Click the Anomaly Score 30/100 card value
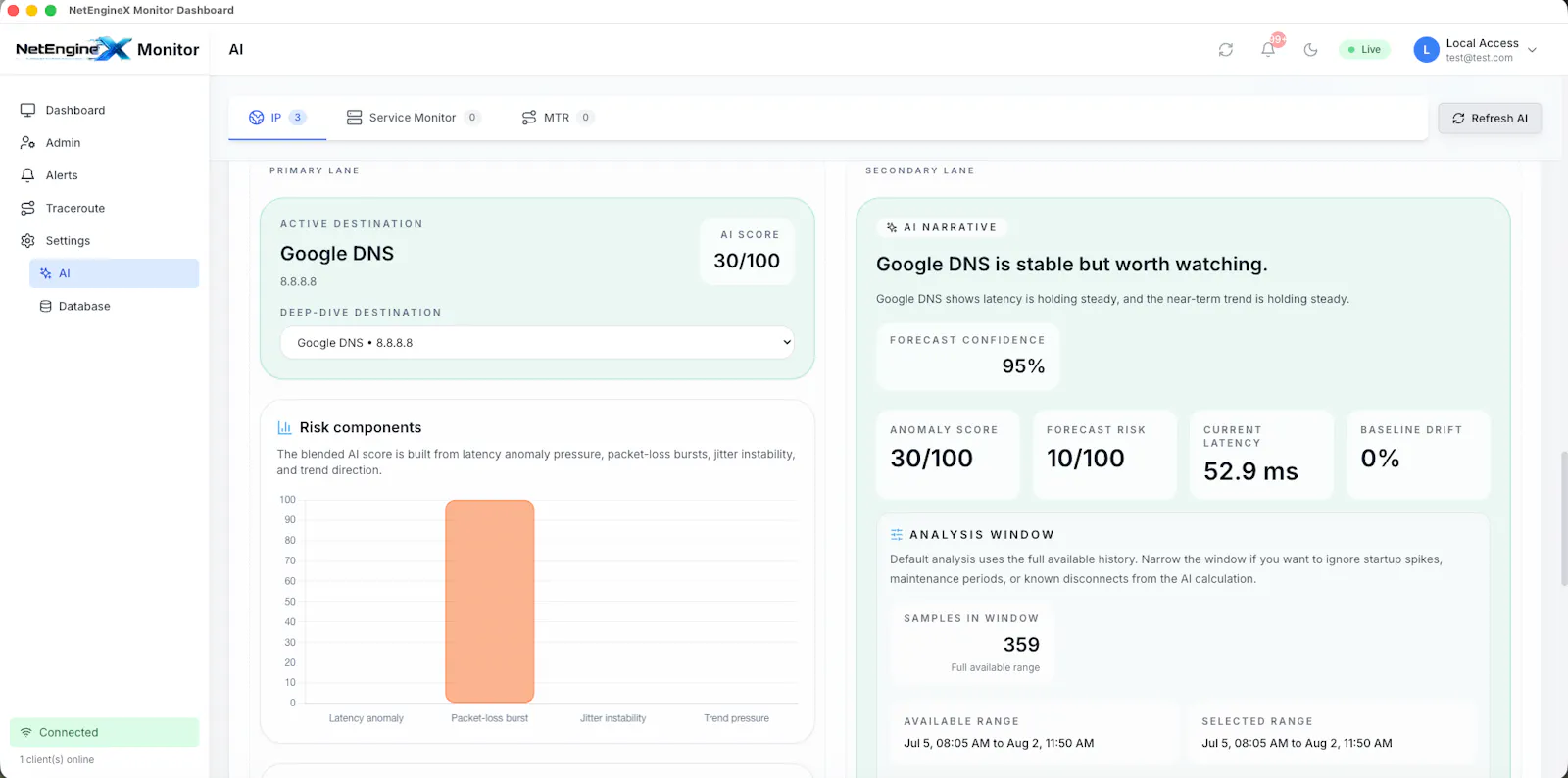This screenshot has width=1568, height=778. click(x=932, y=459)
